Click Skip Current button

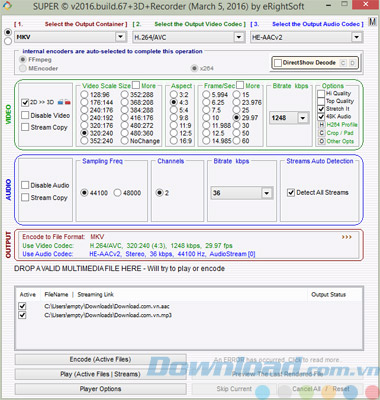click(234, 389)
